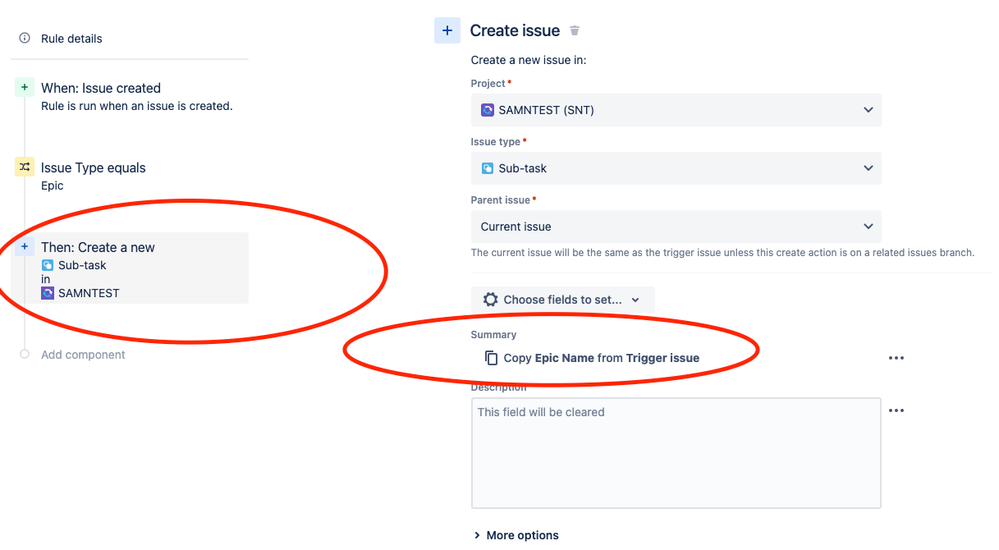Select 'Then: Create a new' action
The width and height of the screenshot is (999, 550).
[x=129, y=268]
